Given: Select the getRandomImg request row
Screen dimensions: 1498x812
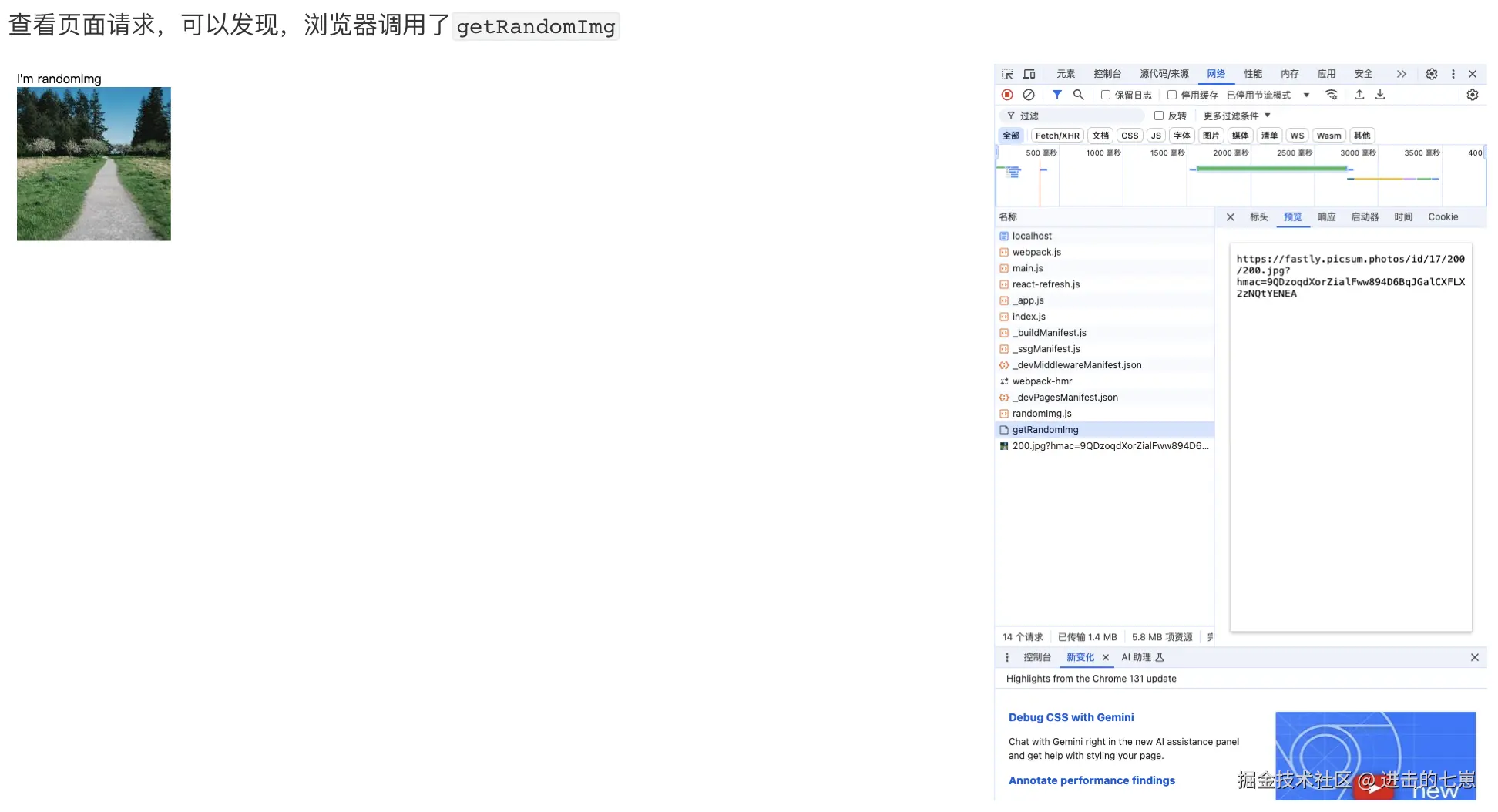Looking at the screenshot, I should tap(1045, 430).
